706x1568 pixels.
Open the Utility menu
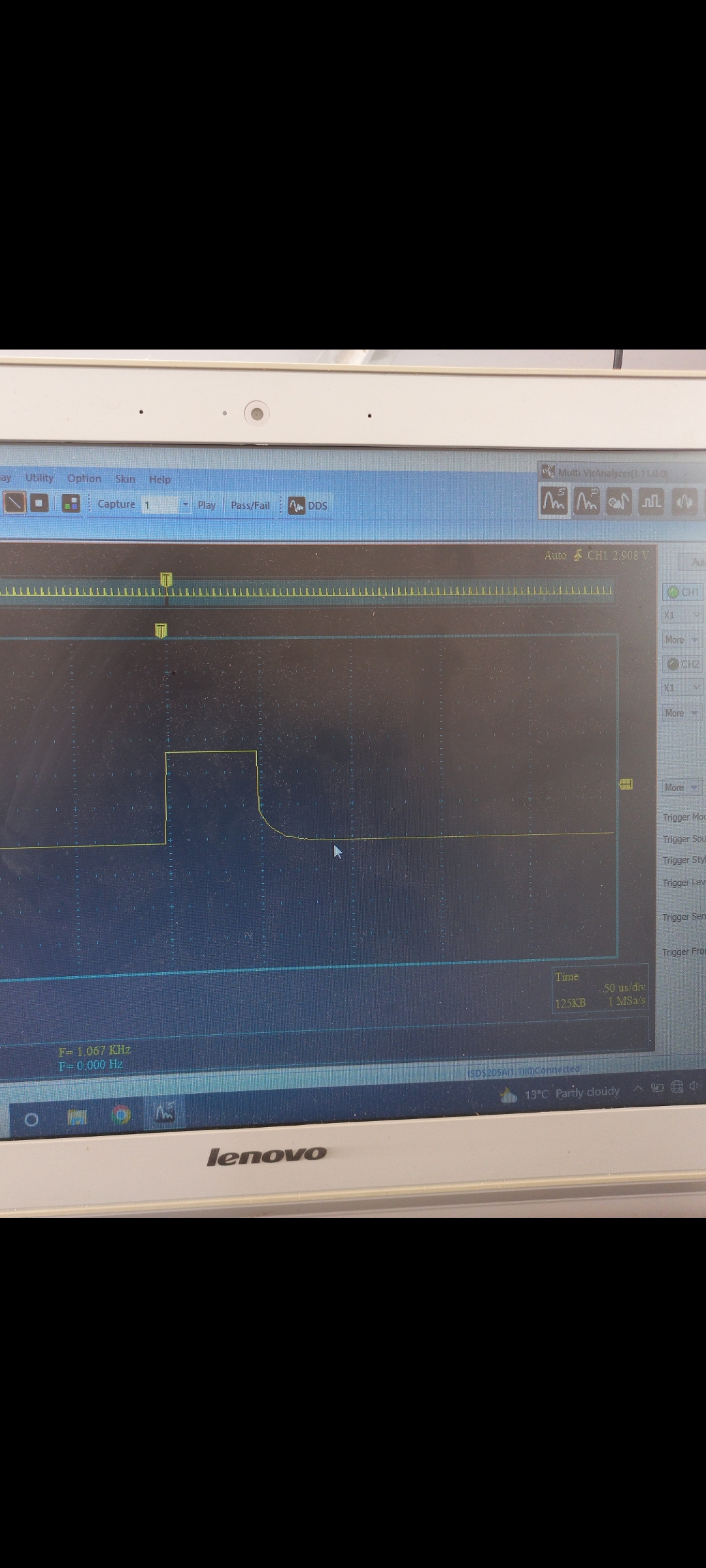[x=39, y=478]
